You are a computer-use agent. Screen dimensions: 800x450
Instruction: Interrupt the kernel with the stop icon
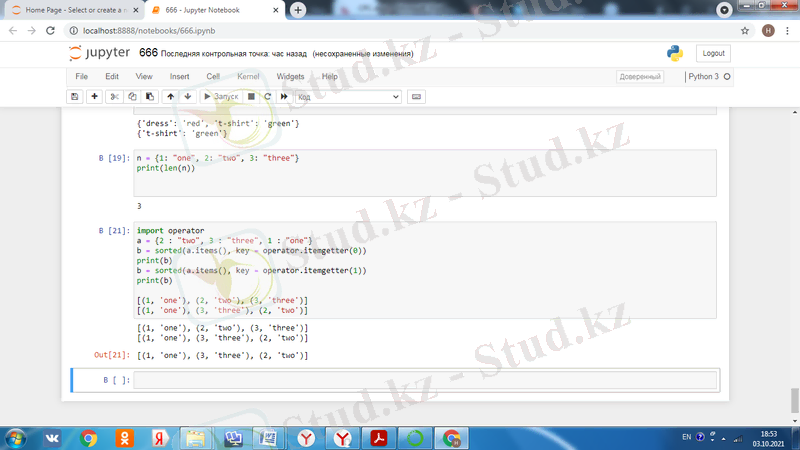(251, 96)
